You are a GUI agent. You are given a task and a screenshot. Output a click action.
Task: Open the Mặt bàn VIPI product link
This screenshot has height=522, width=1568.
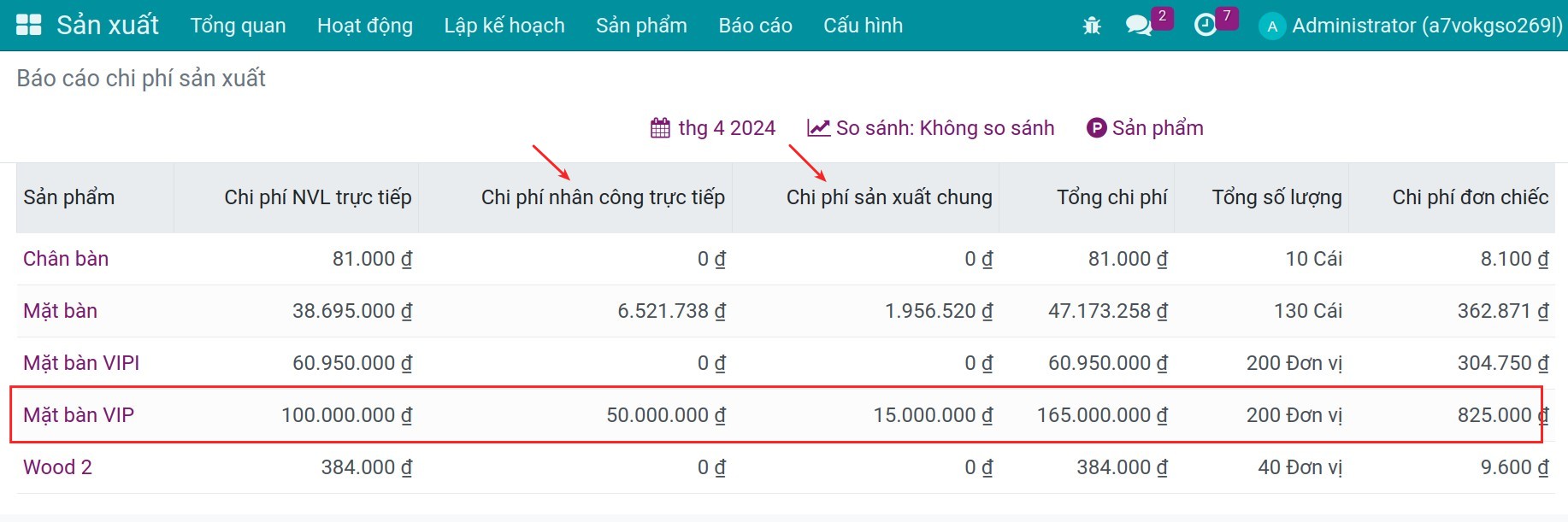[81, 363]
